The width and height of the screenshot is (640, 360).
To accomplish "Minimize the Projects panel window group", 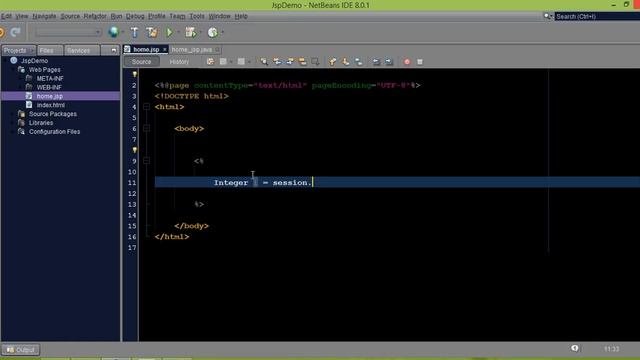I will click(x=113, y=50).
